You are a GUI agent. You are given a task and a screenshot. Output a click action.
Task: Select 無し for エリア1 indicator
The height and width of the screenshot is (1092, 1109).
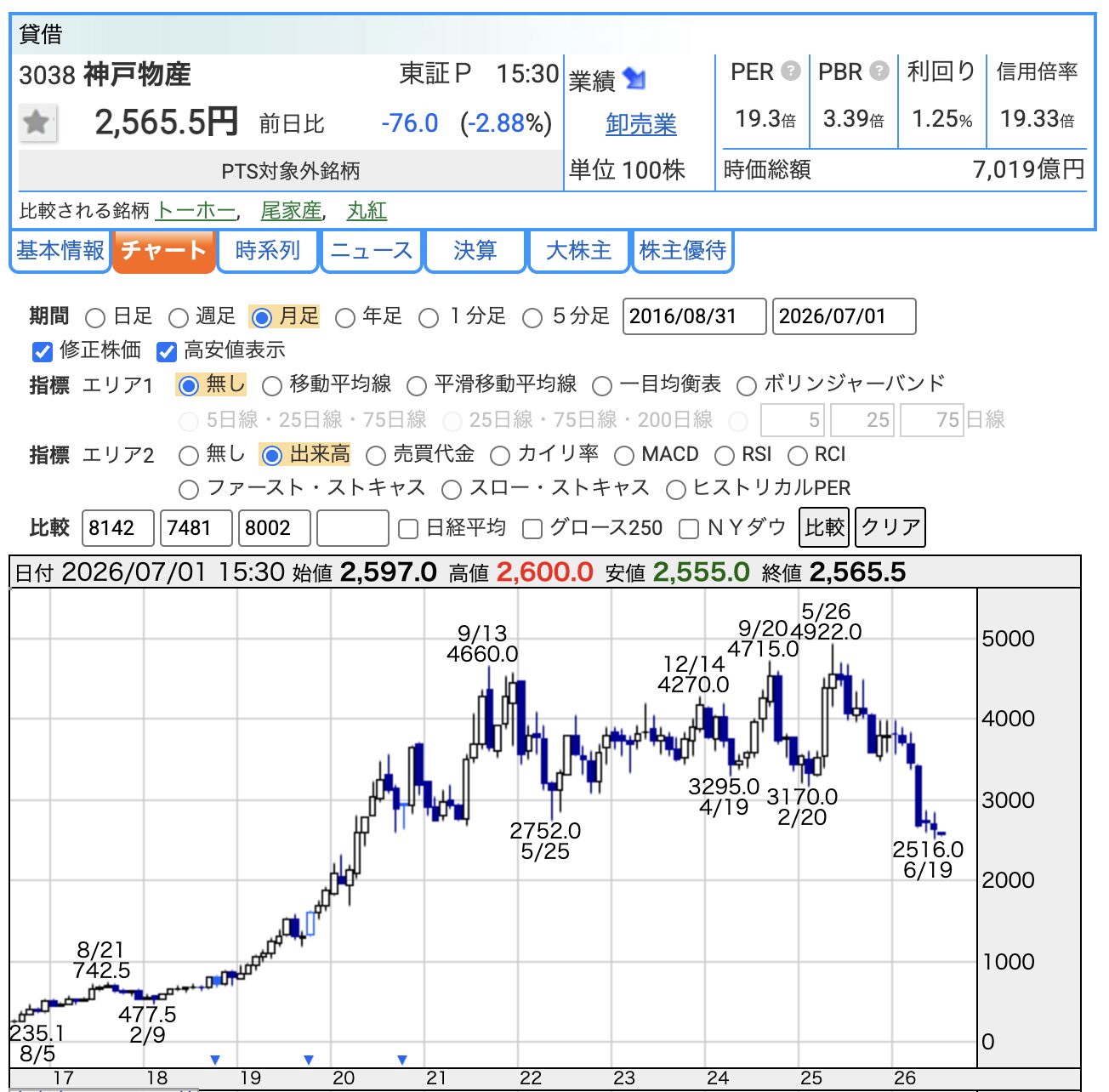point(189,386)
